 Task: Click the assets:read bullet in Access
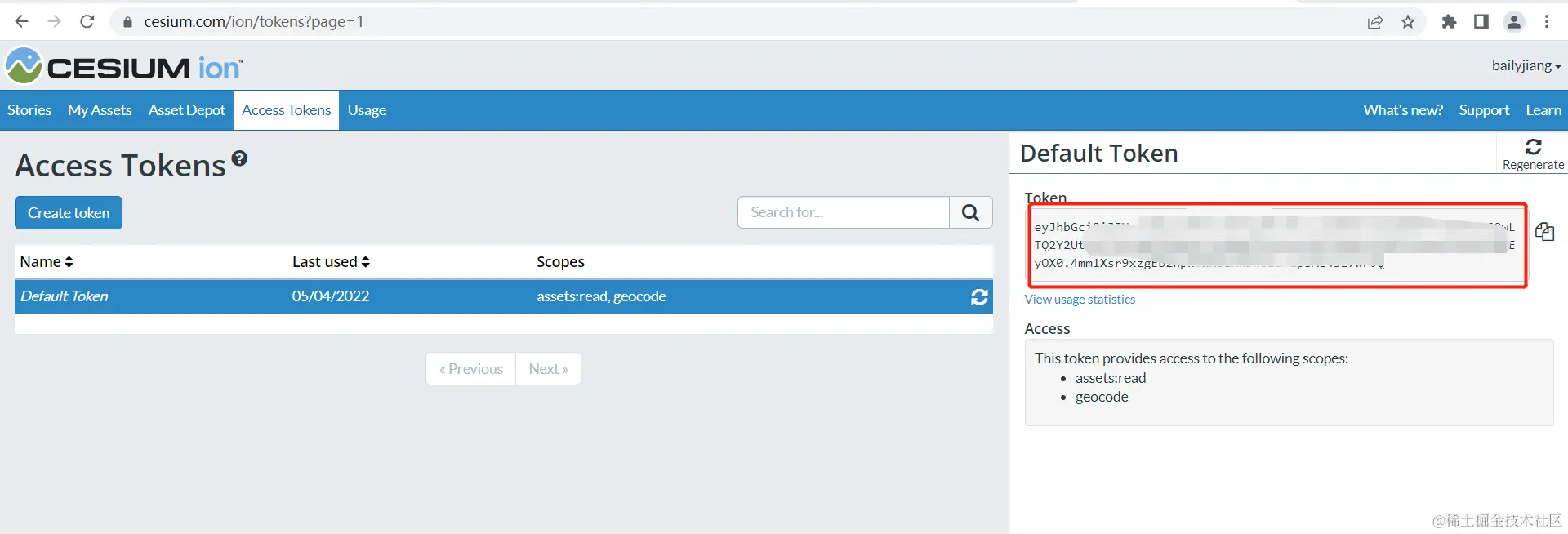tap(1111, 378)
